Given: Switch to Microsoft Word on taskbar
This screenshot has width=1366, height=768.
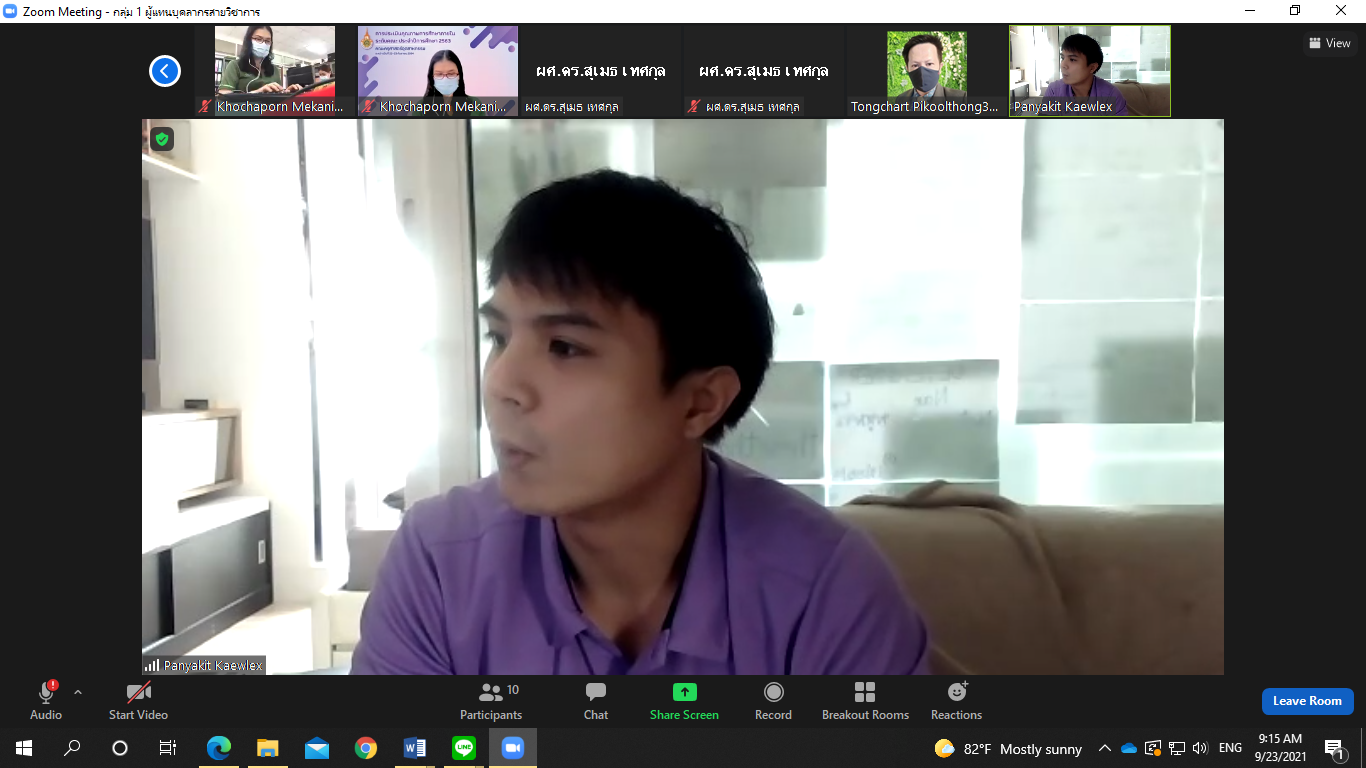Looking at the screenshot, I should (x=414, y=748).
